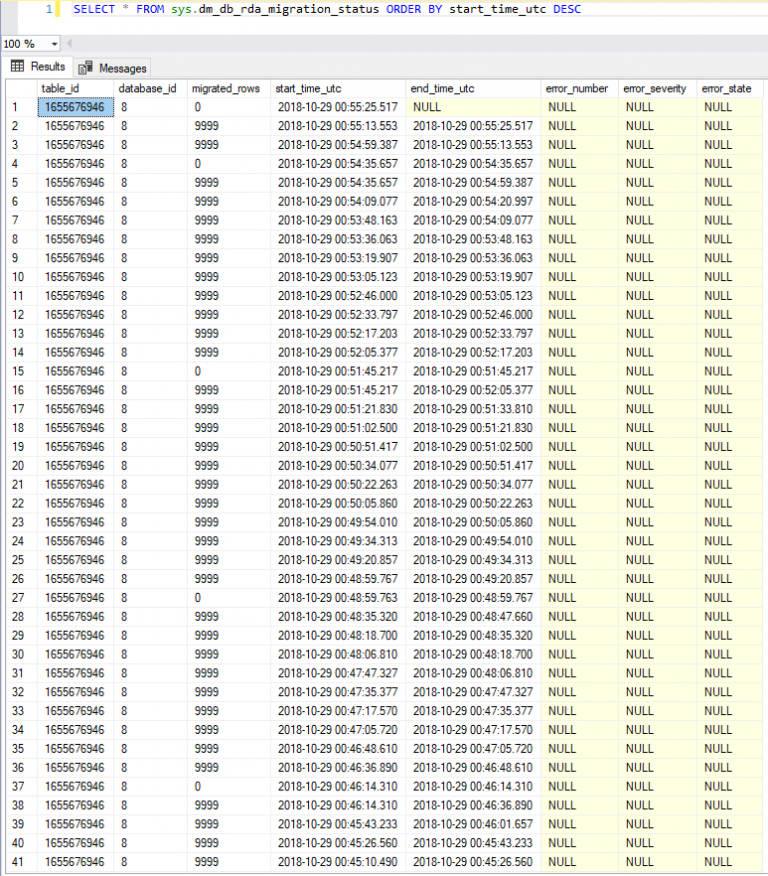Click the start_time_utc cell in row 20
Viewport: 768px width, 876px height.
337,465
